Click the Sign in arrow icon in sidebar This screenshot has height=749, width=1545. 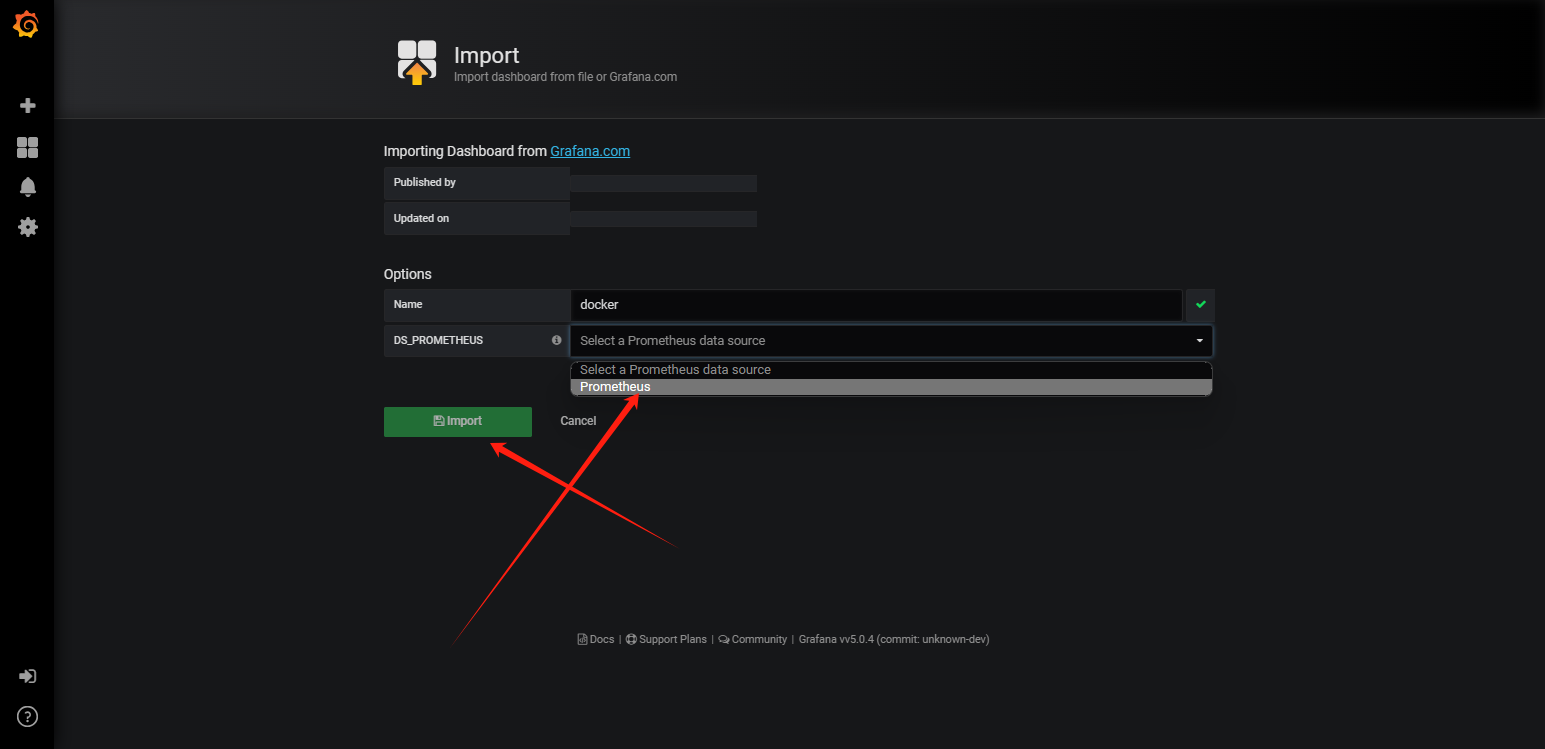(28, 676)
